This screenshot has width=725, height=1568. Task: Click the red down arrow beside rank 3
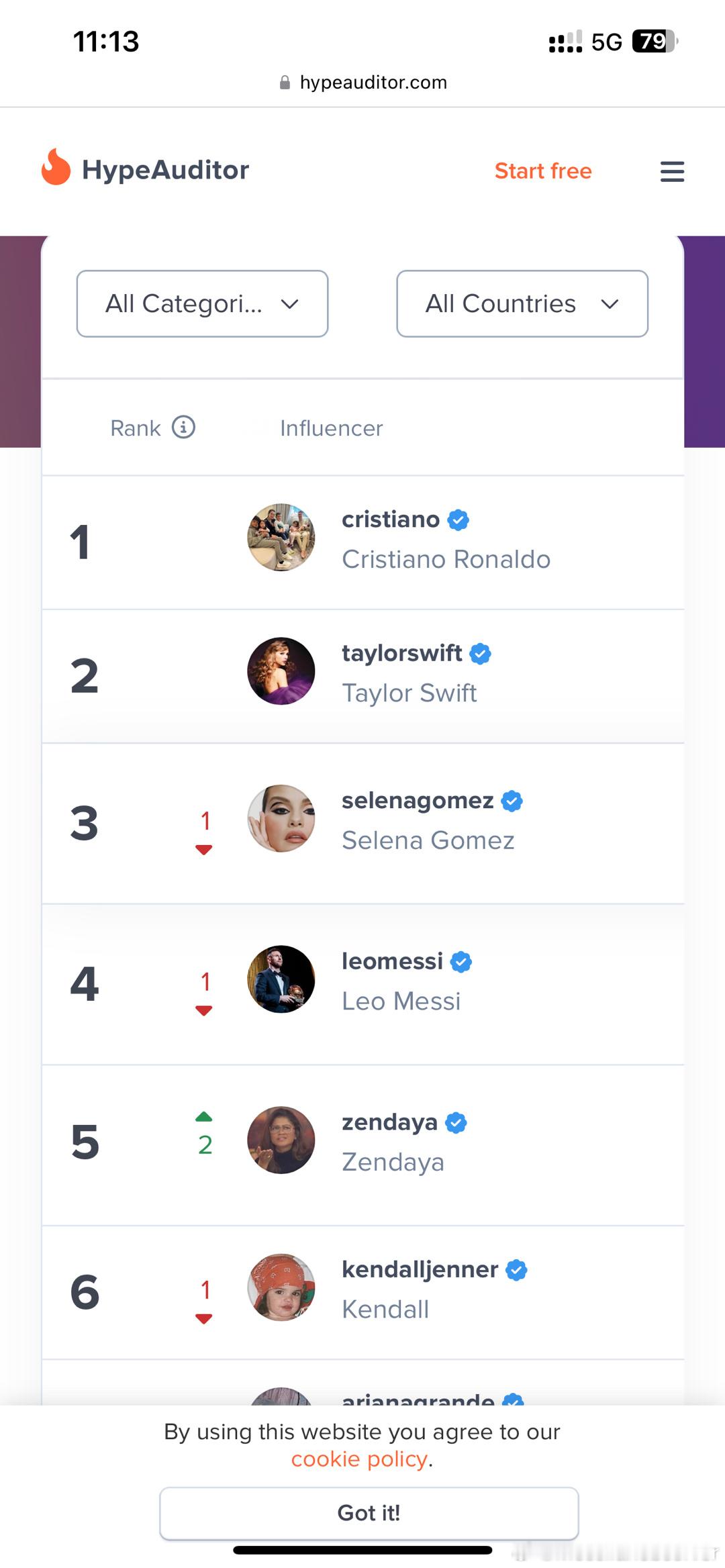click(204, 850)
